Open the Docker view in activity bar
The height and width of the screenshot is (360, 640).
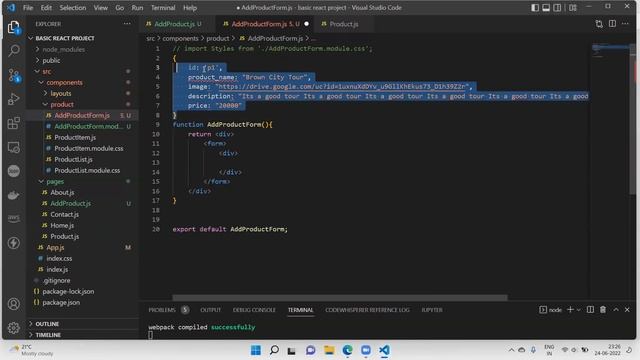(13, 195)
